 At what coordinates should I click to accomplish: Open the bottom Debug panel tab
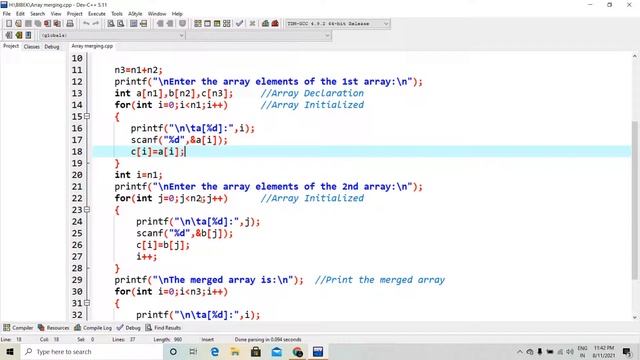(129, 328)
